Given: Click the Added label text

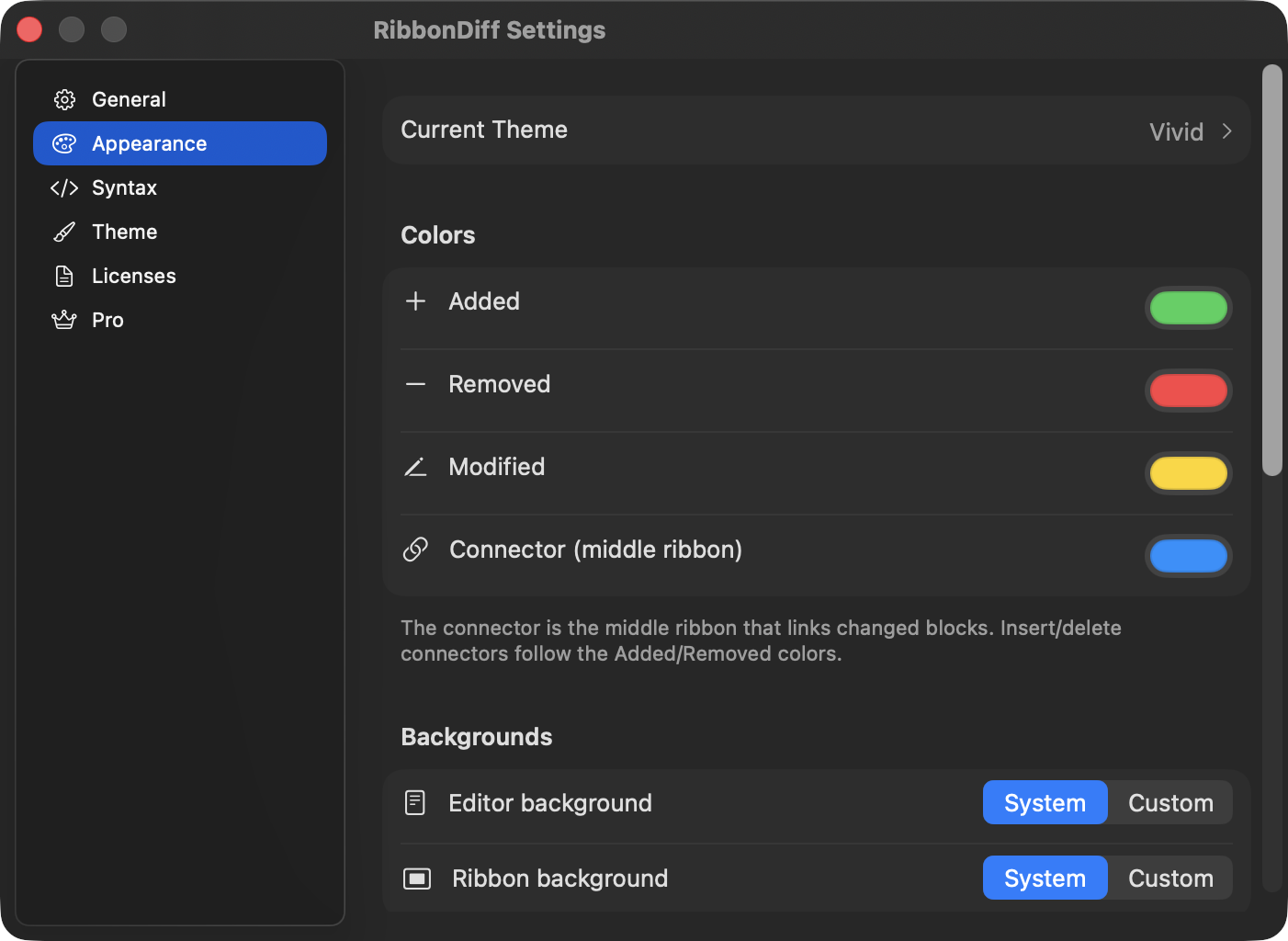Looking at the screenshot, I should point(484,301).
